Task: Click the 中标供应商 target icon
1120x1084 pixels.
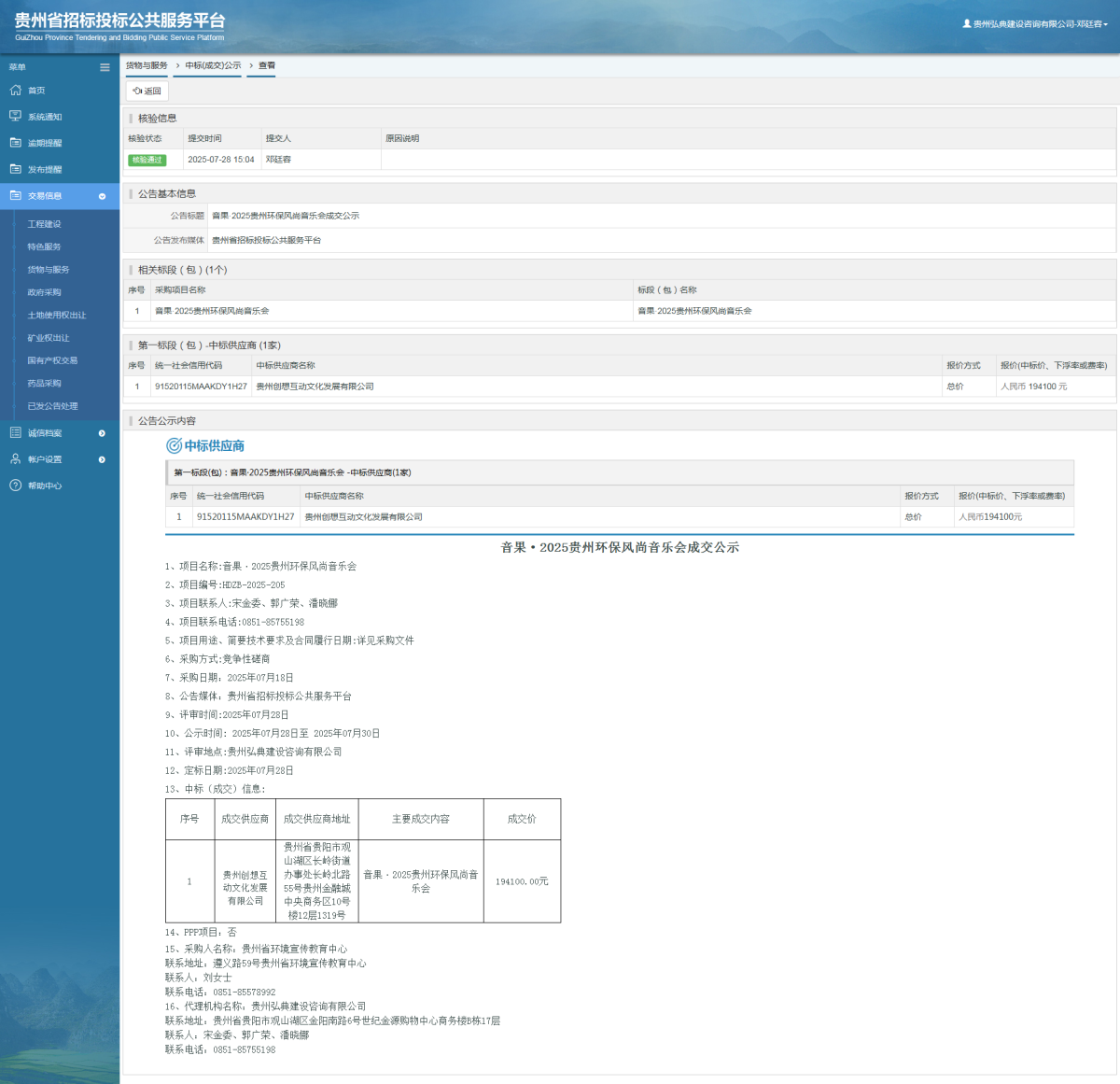Action: click(174, 446)
